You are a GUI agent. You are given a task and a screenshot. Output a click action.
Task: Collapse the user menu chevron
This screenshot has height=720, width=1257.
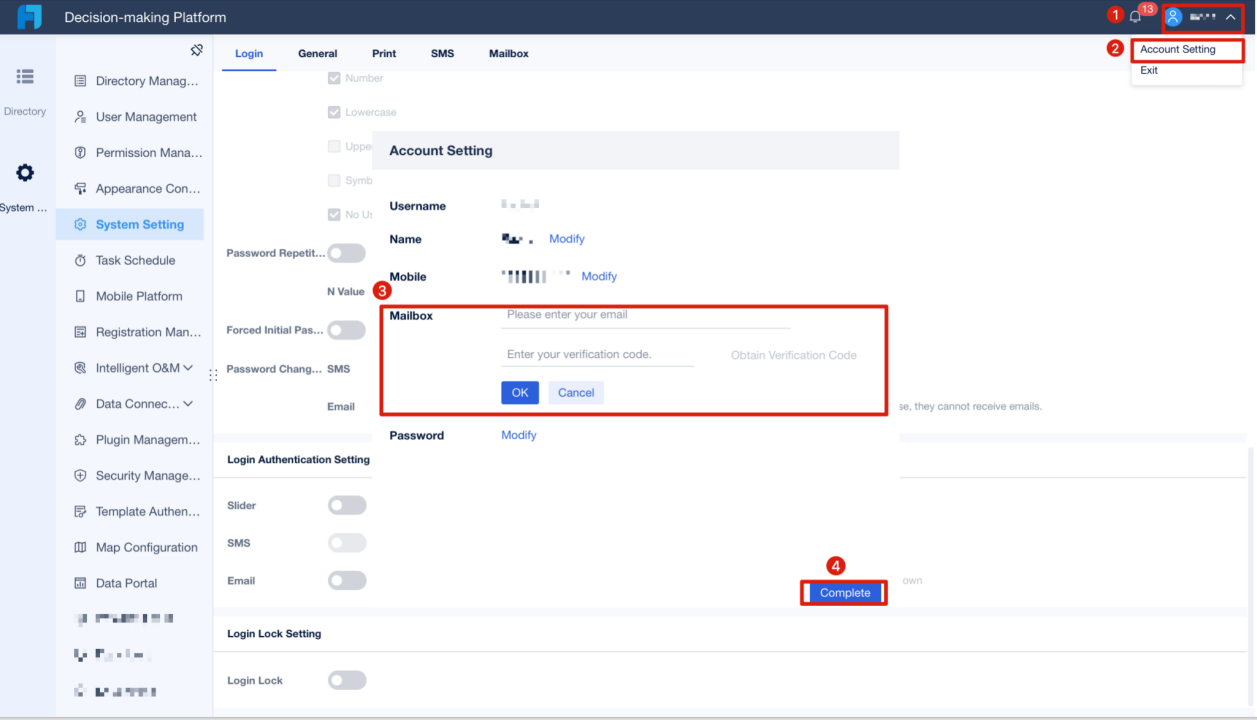tap(1230, 17)
